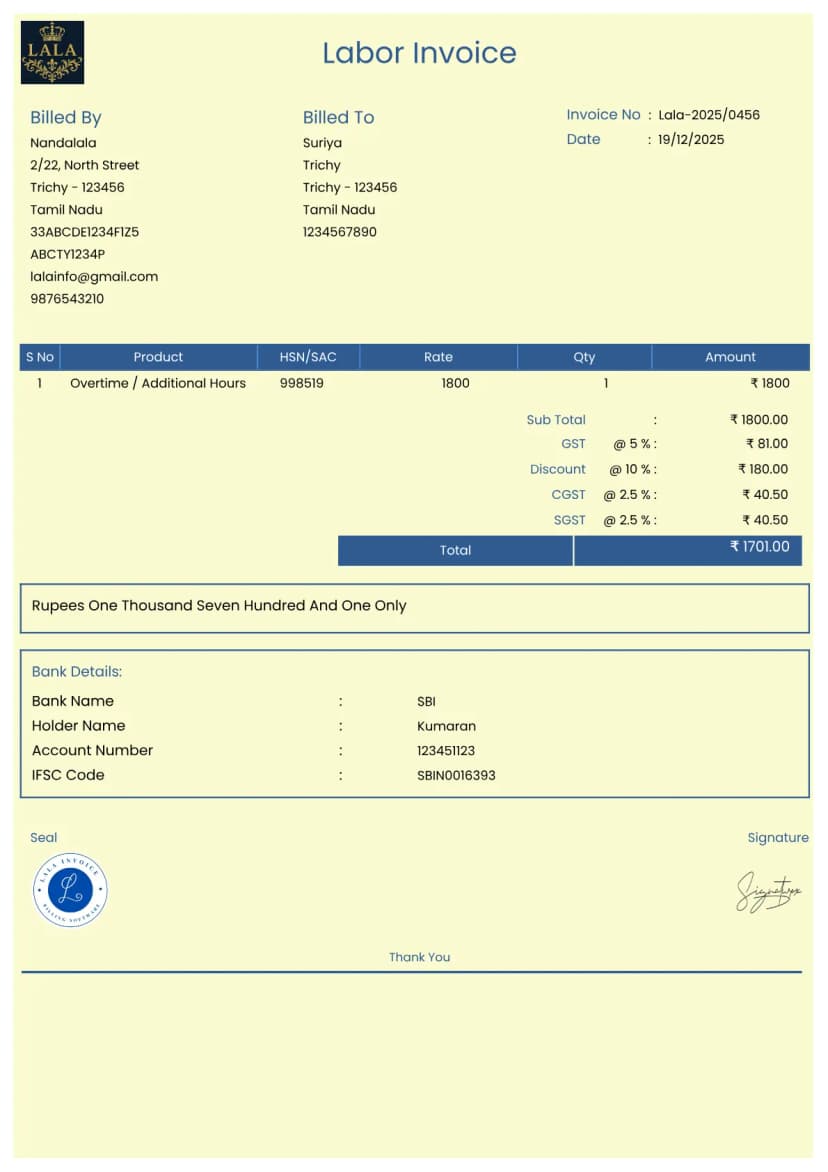Select the amount in words text
The height and width of the screenshot is (1172, 828).
point(219,606)
